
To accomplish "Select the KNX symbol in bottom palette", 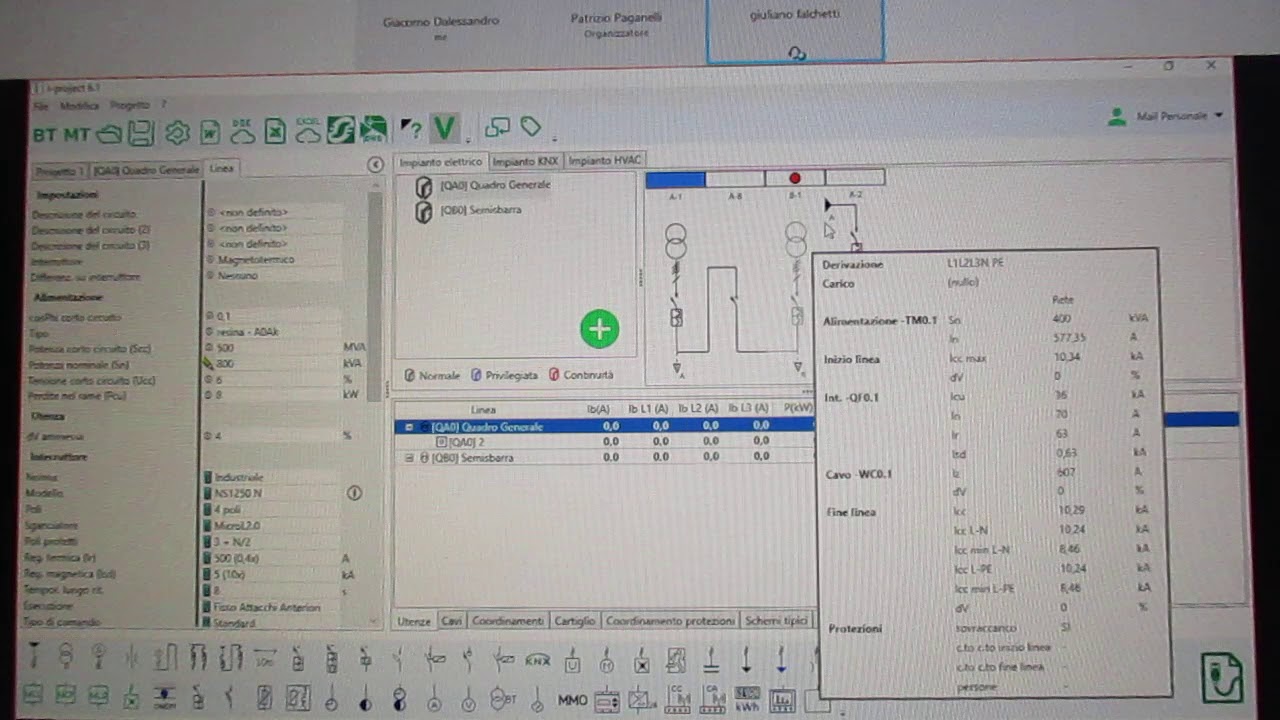I will 538,660.
